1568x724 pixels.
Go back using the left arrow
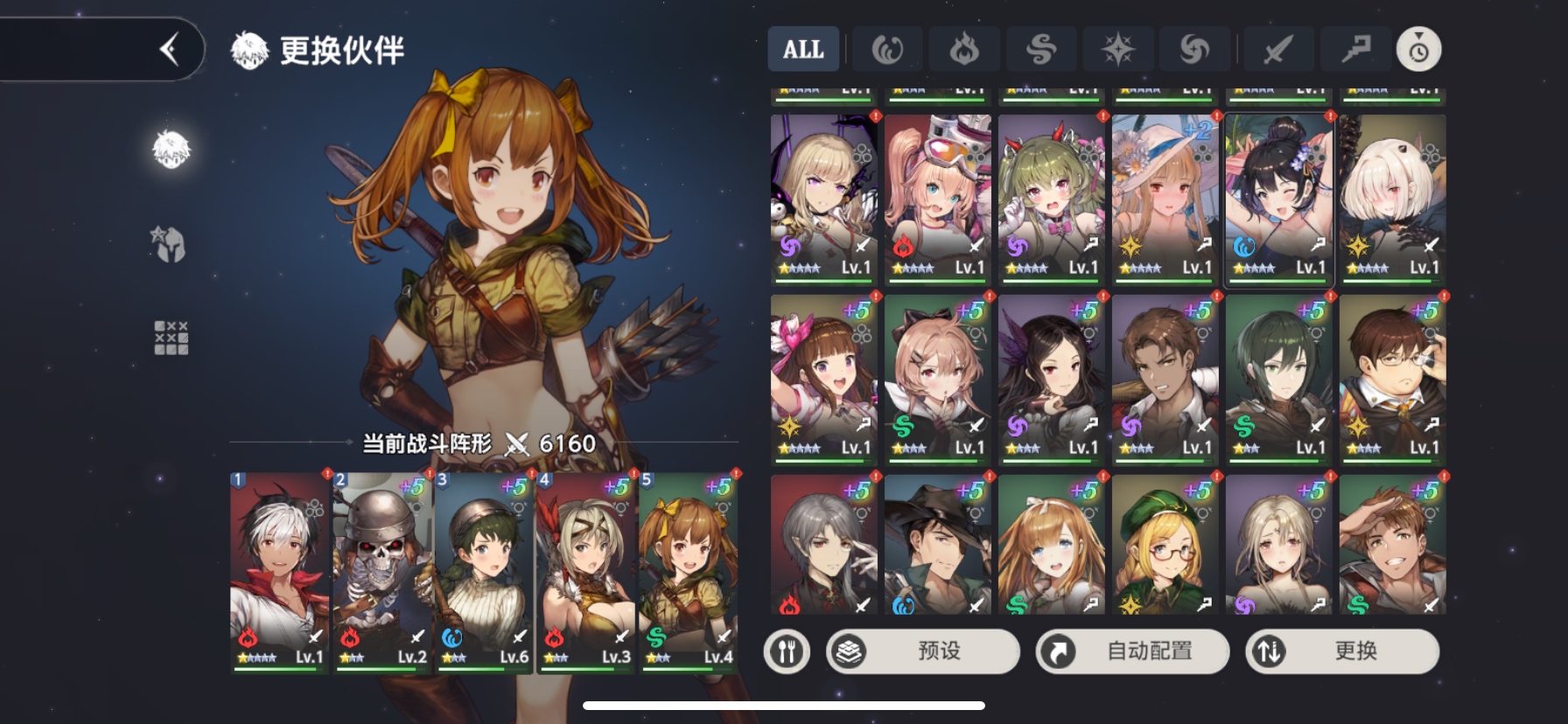tap(170, 49)
